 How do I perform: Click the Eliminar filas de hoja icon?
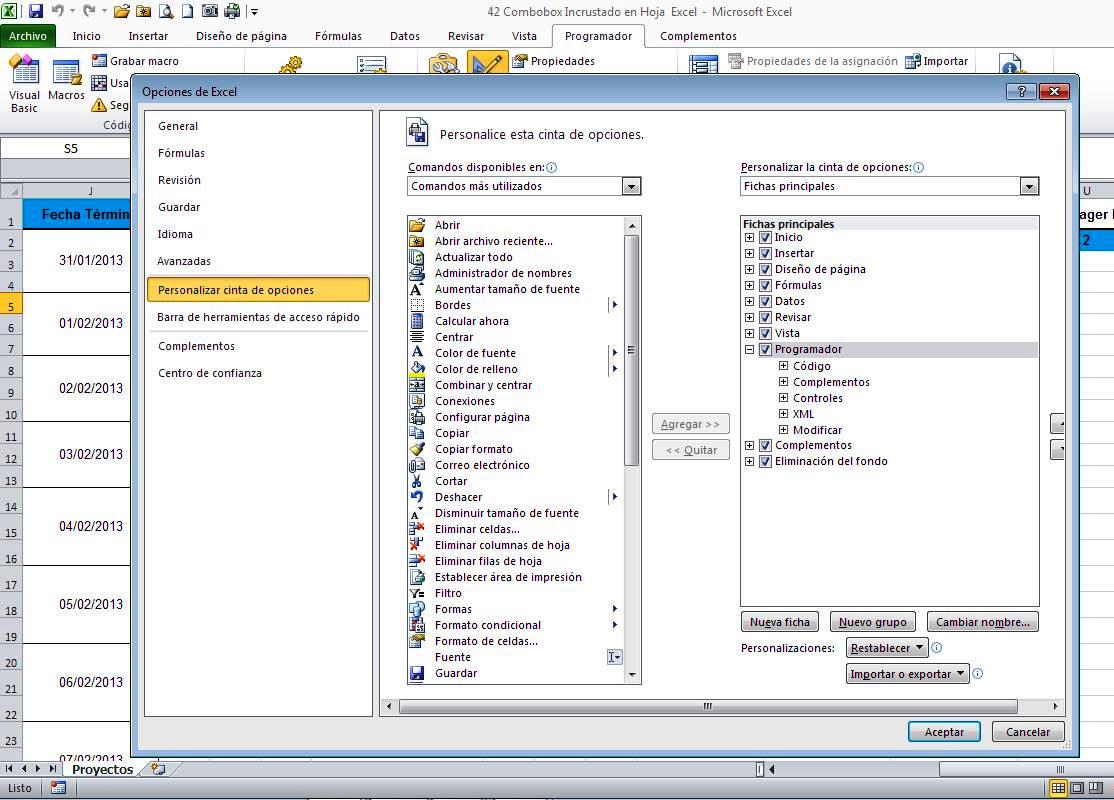tap(417, 561)
